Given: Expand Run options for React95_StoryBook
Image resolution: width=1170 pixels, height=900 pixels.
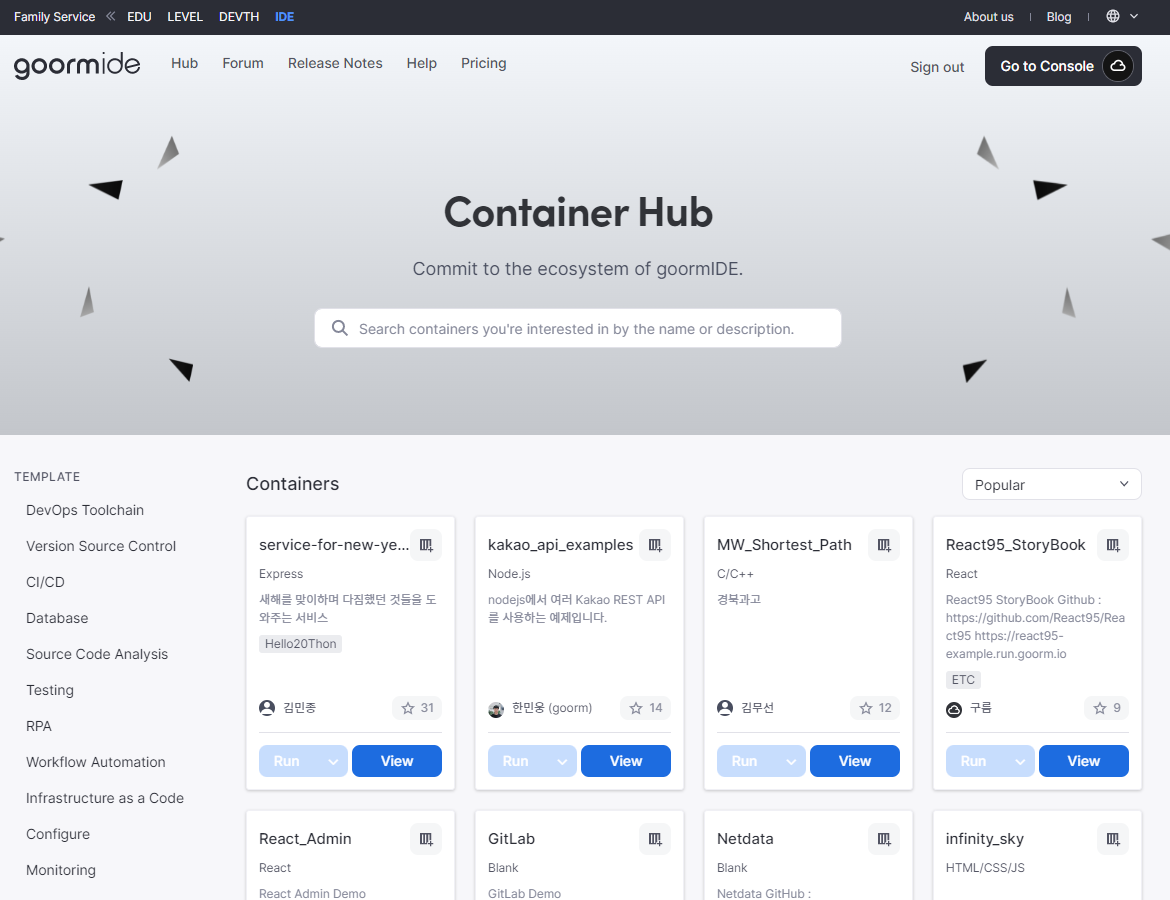Looking at the screenshot, I should point(1020,761).
